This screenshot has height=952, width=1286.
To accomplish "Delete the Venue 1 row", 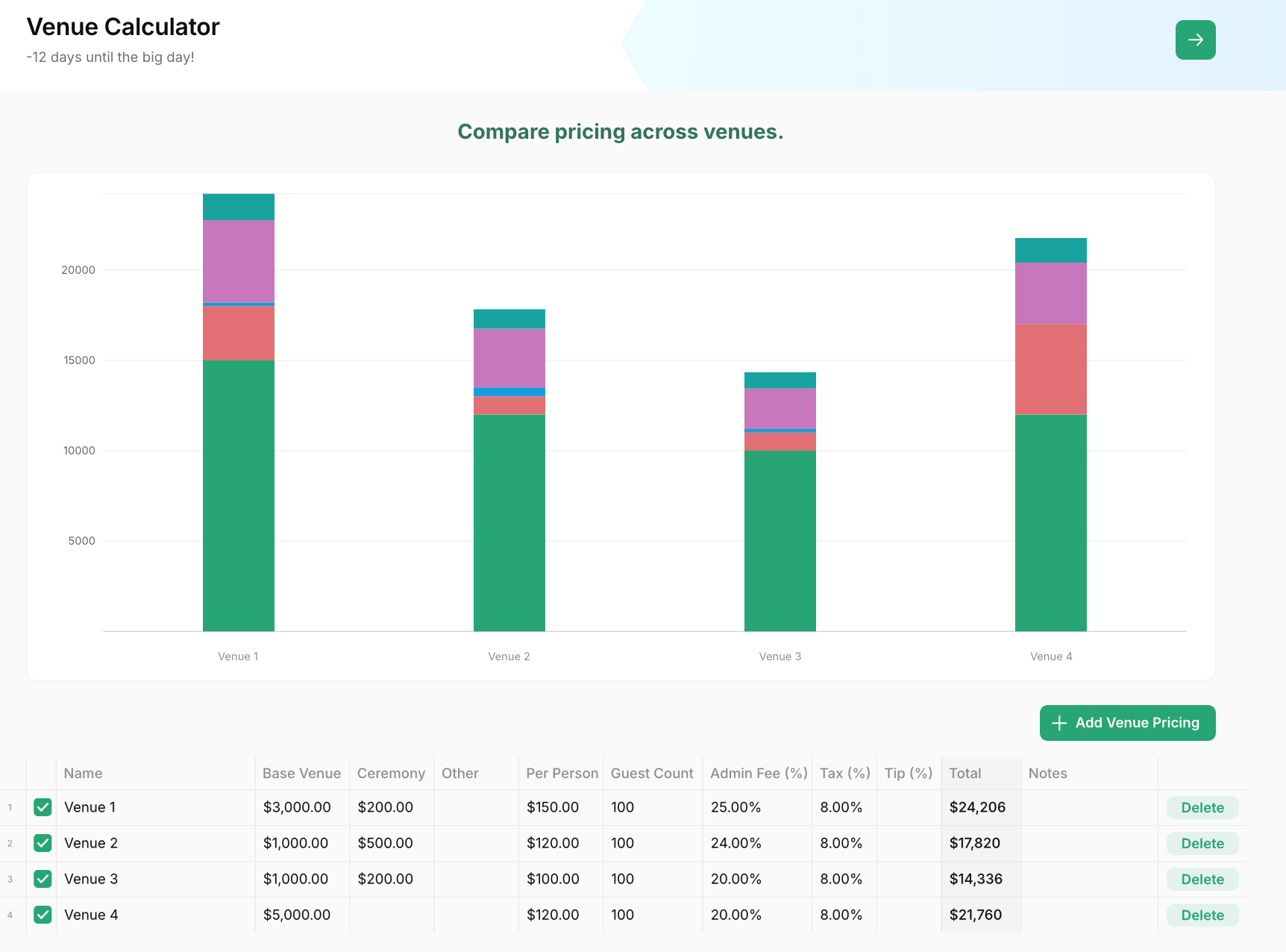I will [1202, 807].
